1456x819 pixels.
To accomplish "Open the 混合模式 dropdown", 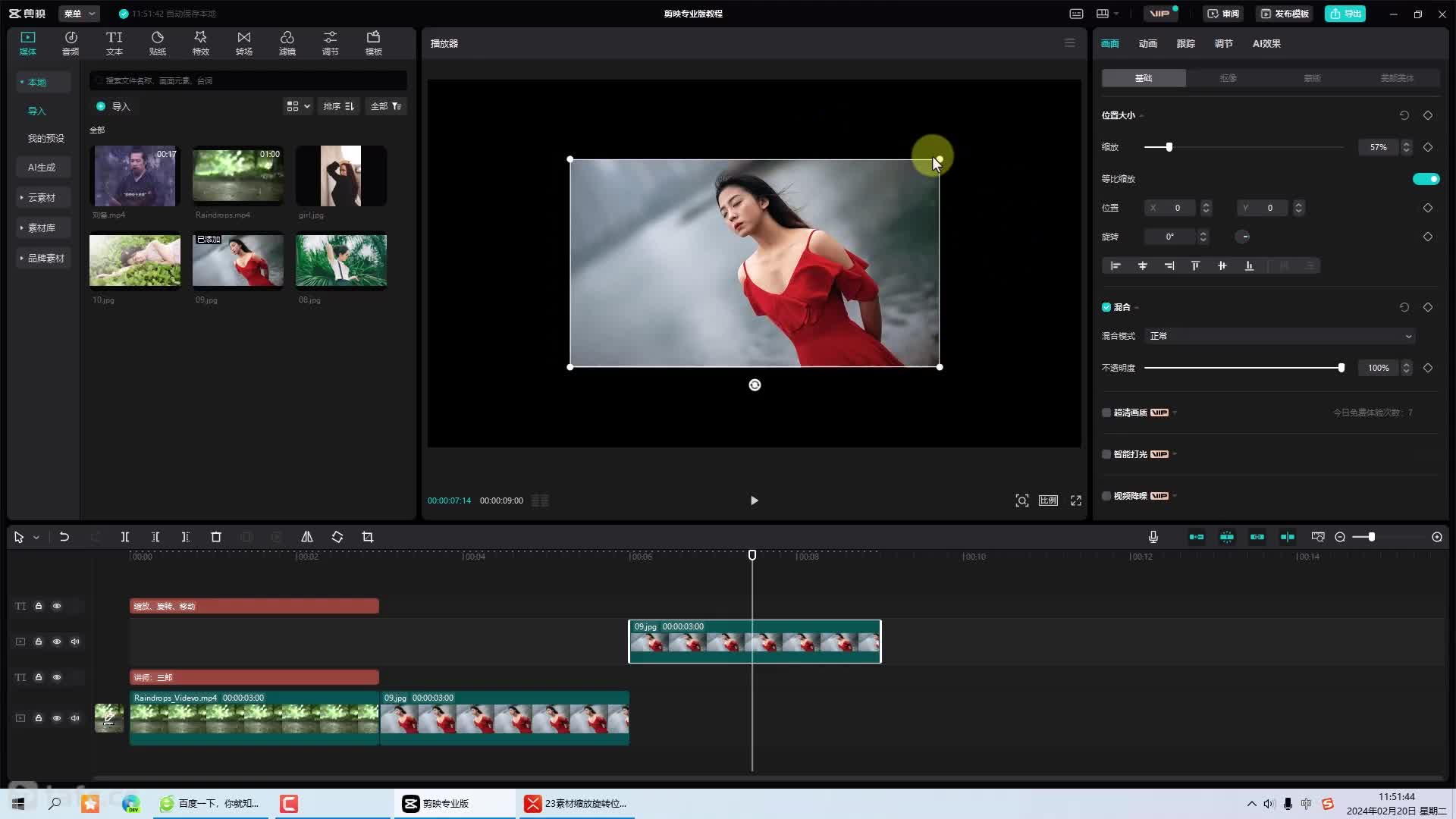I will click(1280, 336).
